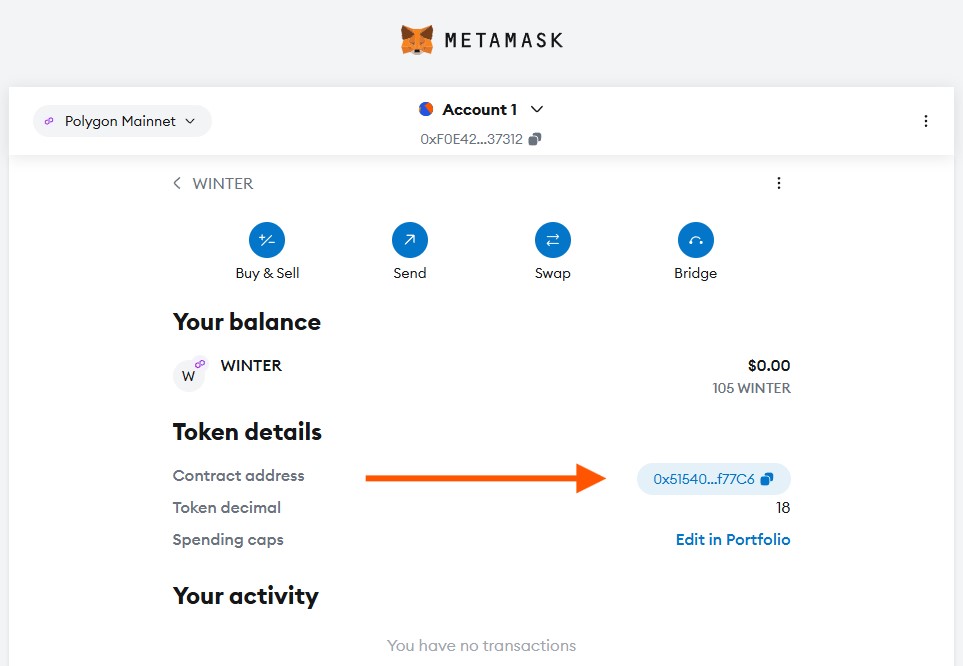Open the Swap icon button

coord(552,240)
